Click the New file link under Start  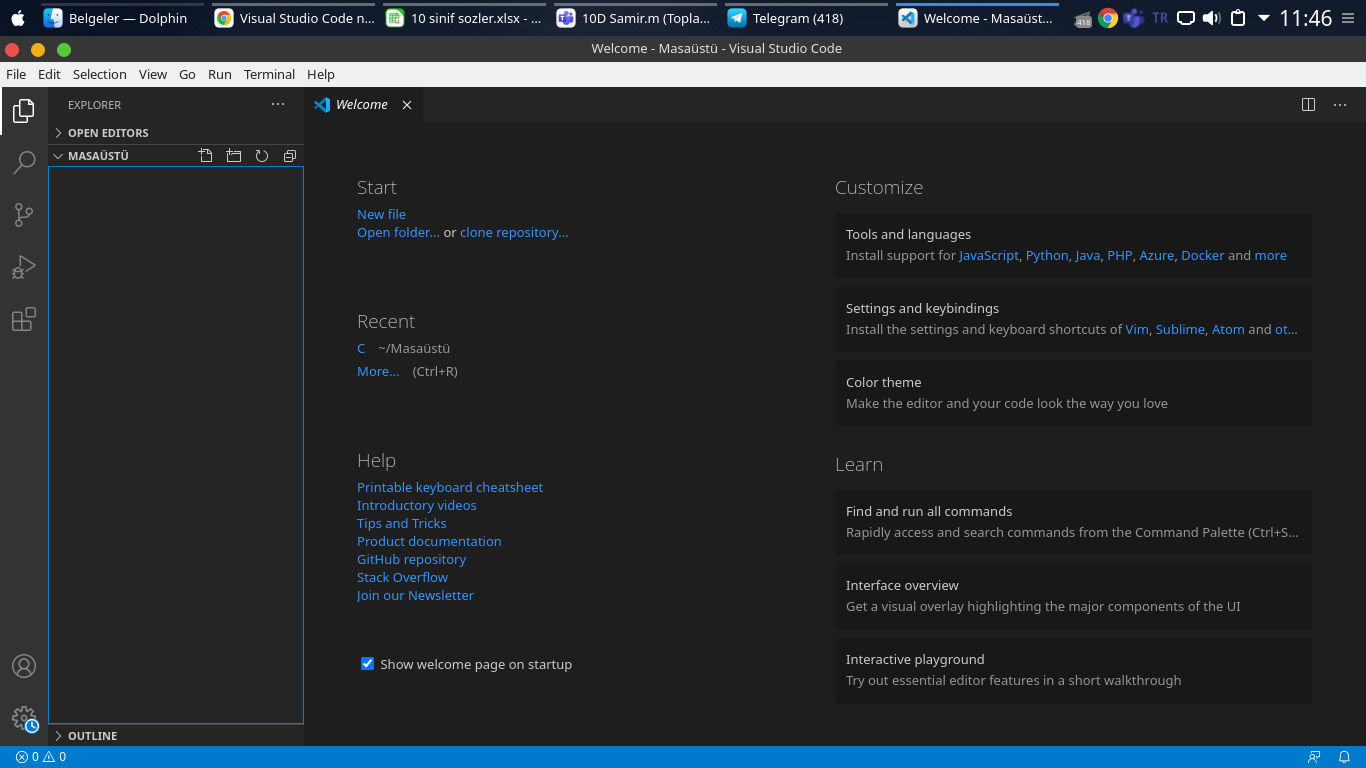(381, 214)
